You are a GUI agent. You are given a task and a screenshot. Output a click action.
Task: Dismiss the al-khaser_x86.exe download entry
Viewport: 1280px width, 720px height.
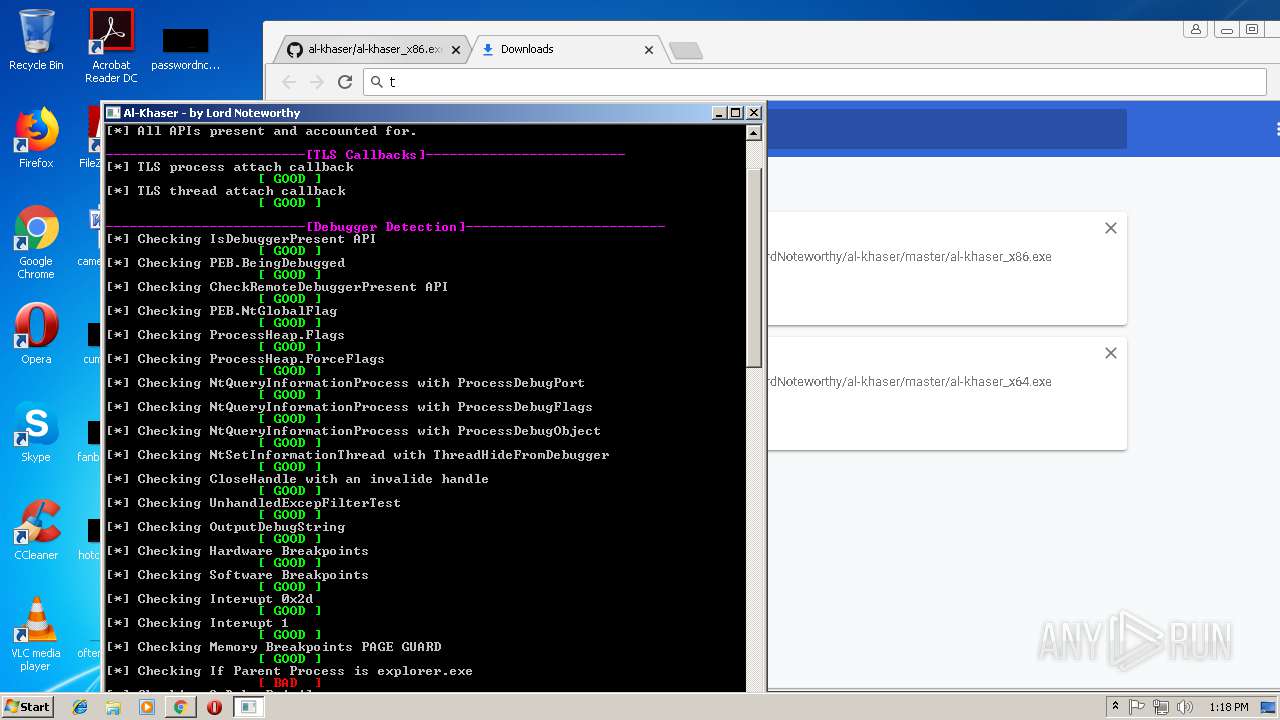tap(1110, 228)
